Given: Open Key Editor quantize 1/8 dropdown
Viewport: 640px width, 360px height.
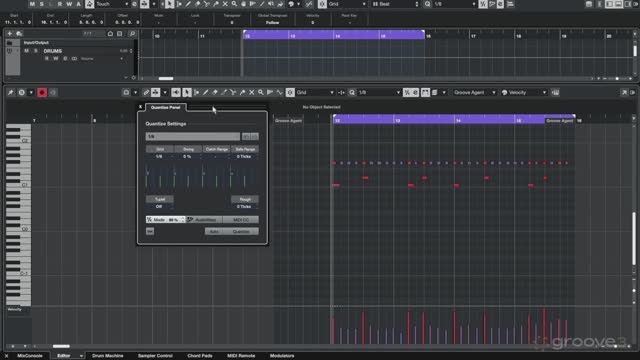Looking at the screenshot, I should pos(379,93).
